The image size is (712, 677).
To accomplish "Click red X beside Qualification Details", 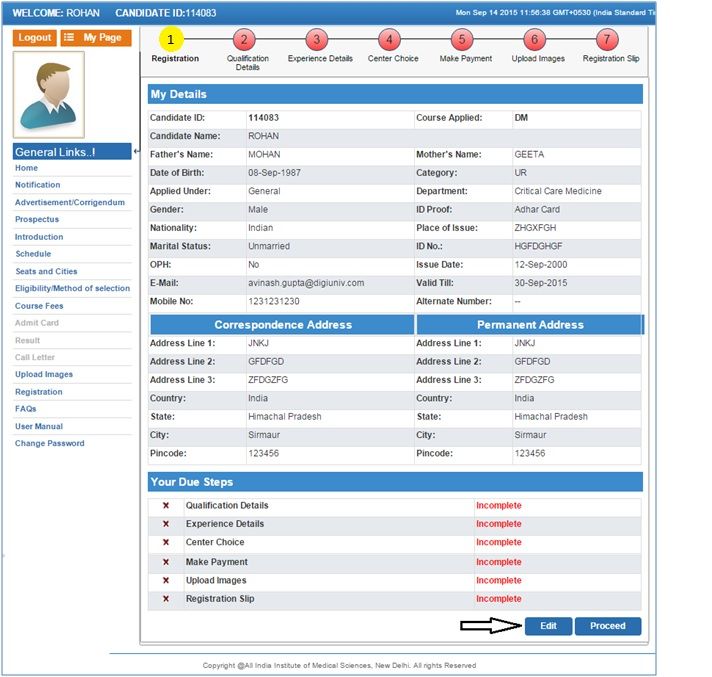I will pyautogui.click(x=166, y=505).
